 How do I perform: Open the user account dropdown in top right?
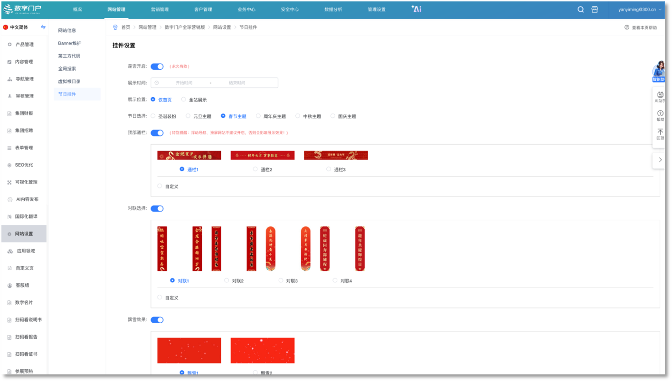639,9
